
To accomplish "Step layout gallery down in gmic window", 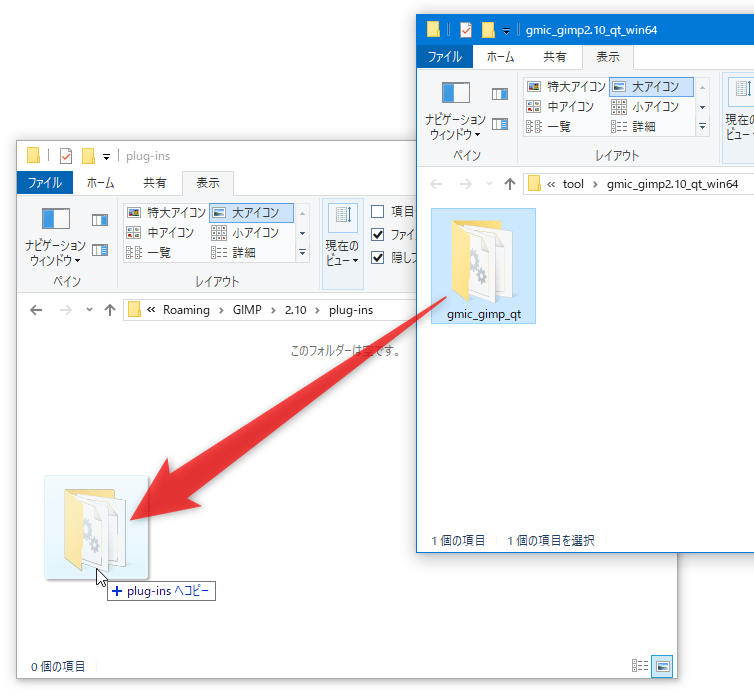I will coord(703,107).
